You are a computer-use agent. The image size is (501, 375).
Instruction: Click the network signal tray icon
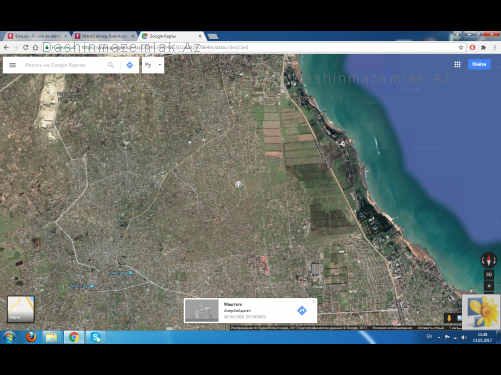point(455,337)
